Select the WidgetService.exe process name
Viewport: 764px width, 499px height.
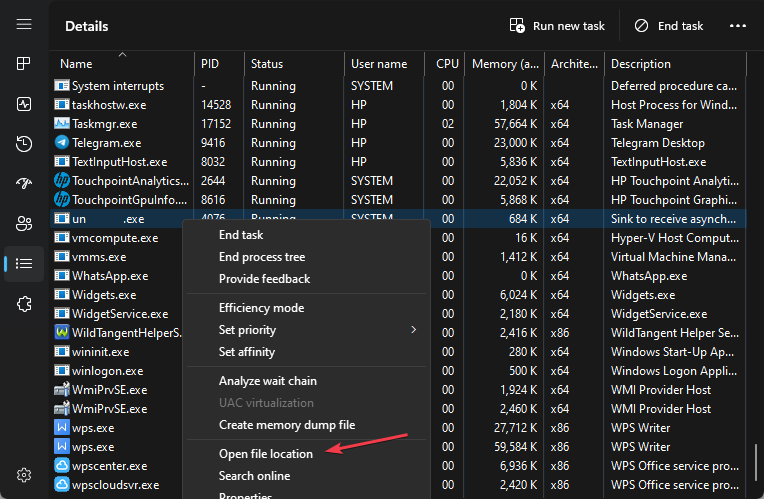coord(120,314)
